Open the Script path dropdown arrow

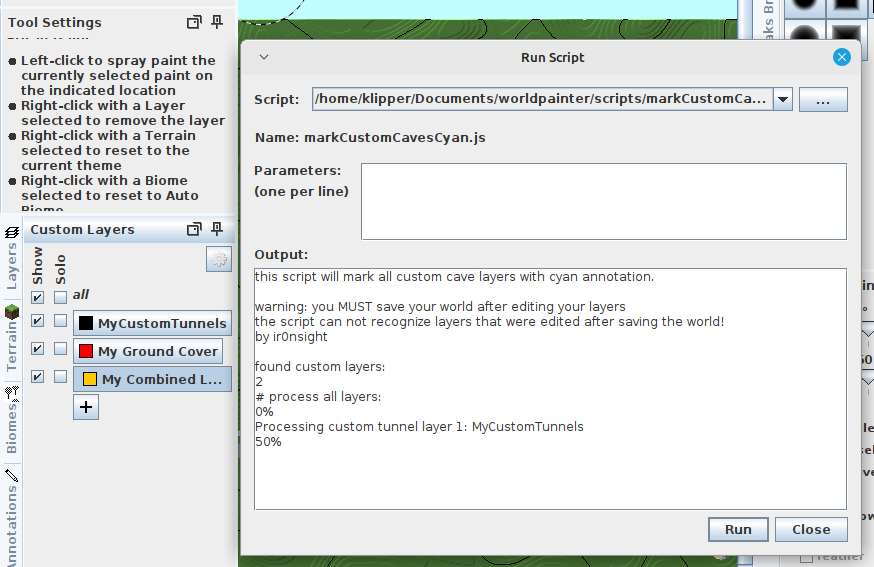coord(783,99)
